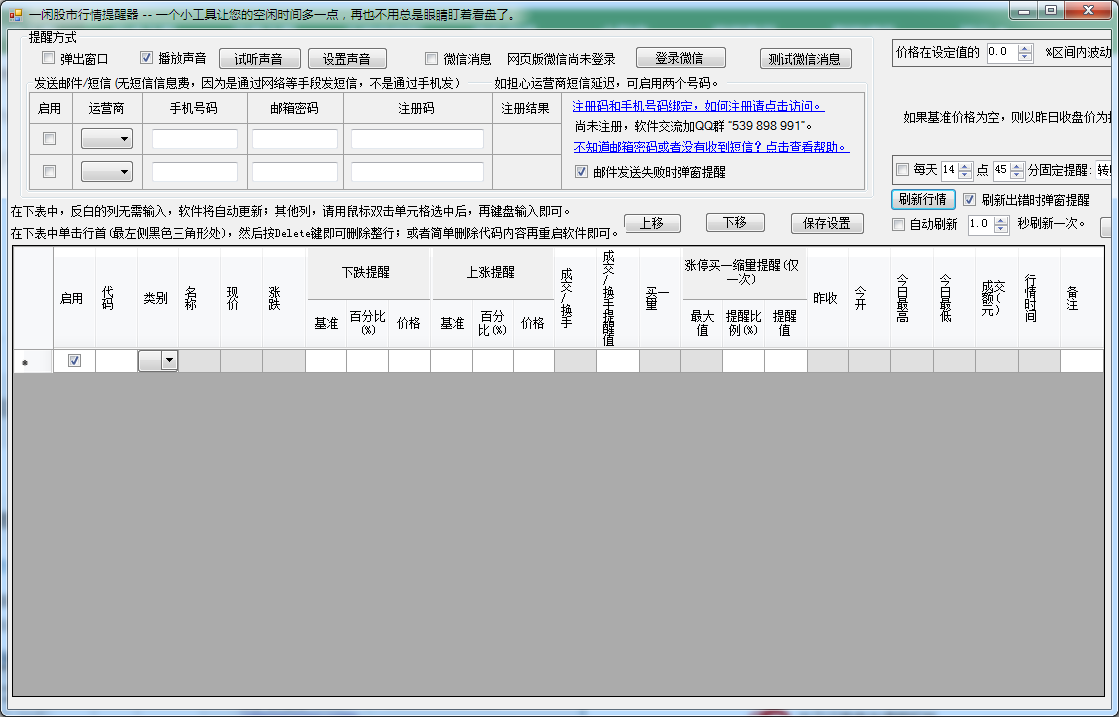Click second row 注册码 input field
Viewport: 1119px width, 717px height.
tap(417, 171)
